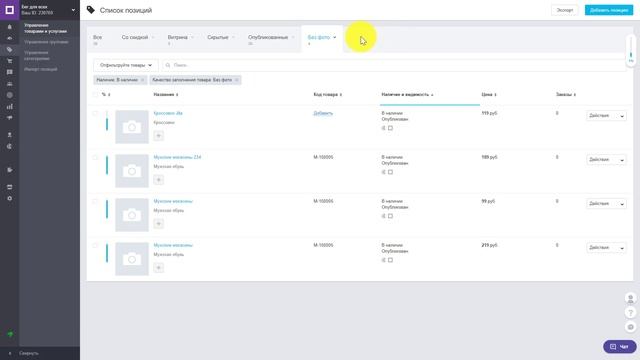Viewport: 640px width, 360px height.
Task: Click the round chat bubble icon below help
Action: 631,327
